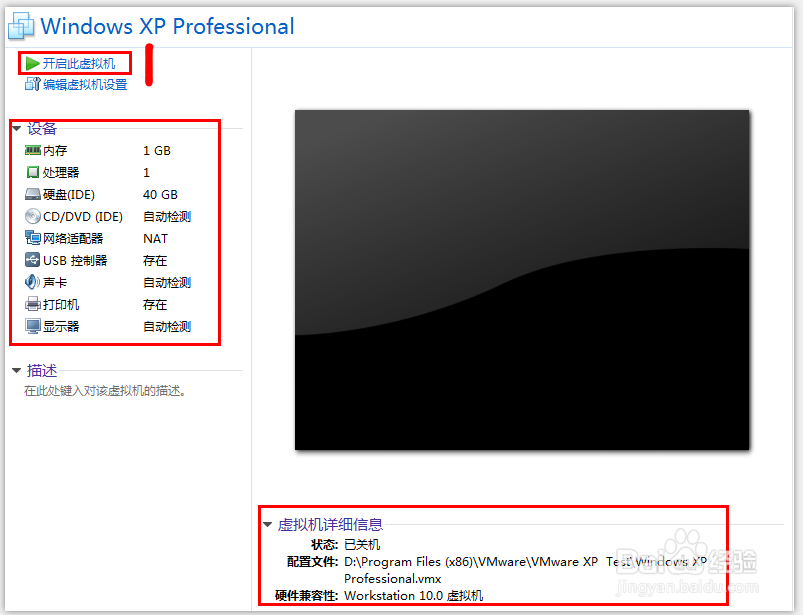Click the processor count value 1
This screenshot has height=615, width=803.
tap(146, 173)
